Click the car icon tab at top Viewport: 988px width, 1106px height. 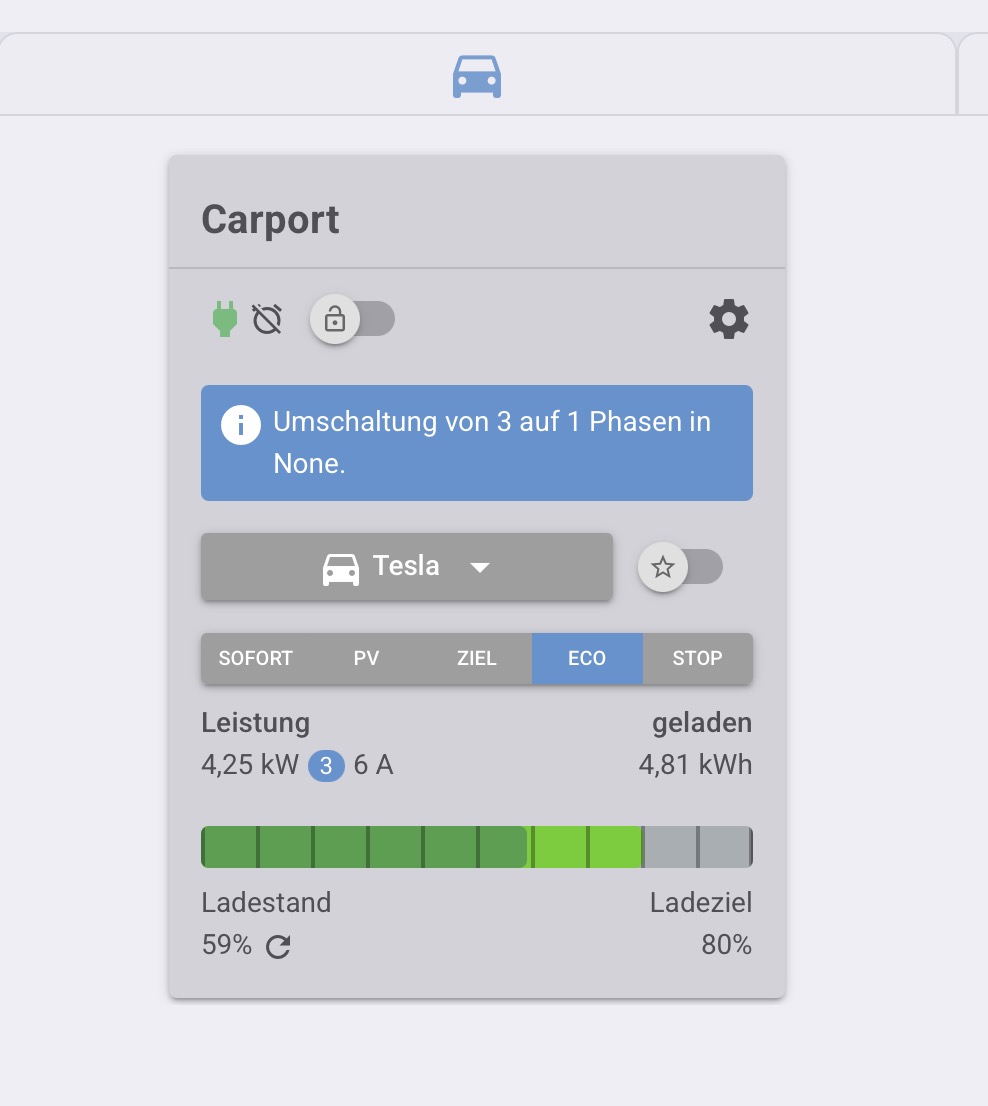tap(477, 76)
